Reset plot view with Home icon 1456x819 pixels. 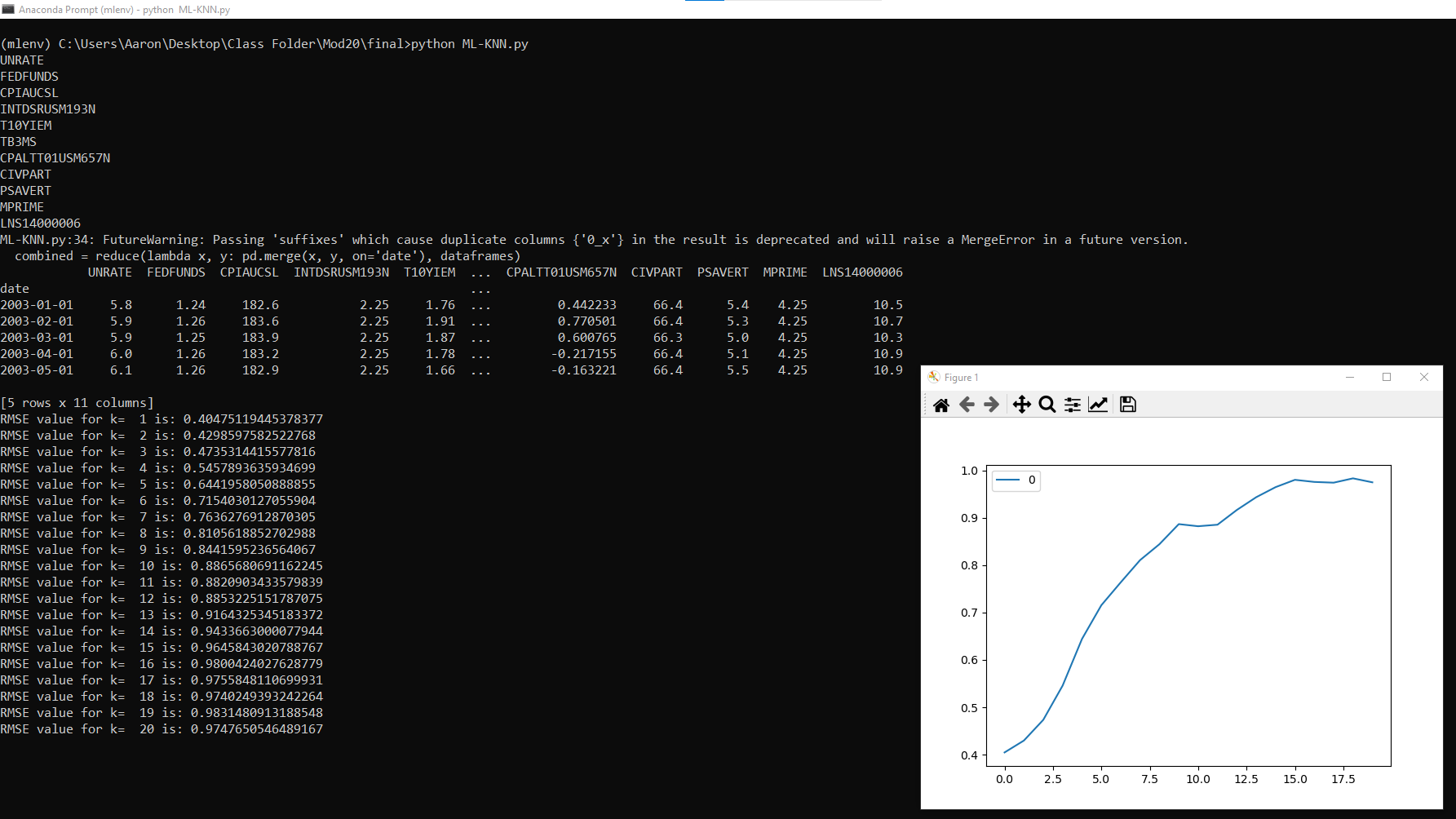tap(940, 405)
